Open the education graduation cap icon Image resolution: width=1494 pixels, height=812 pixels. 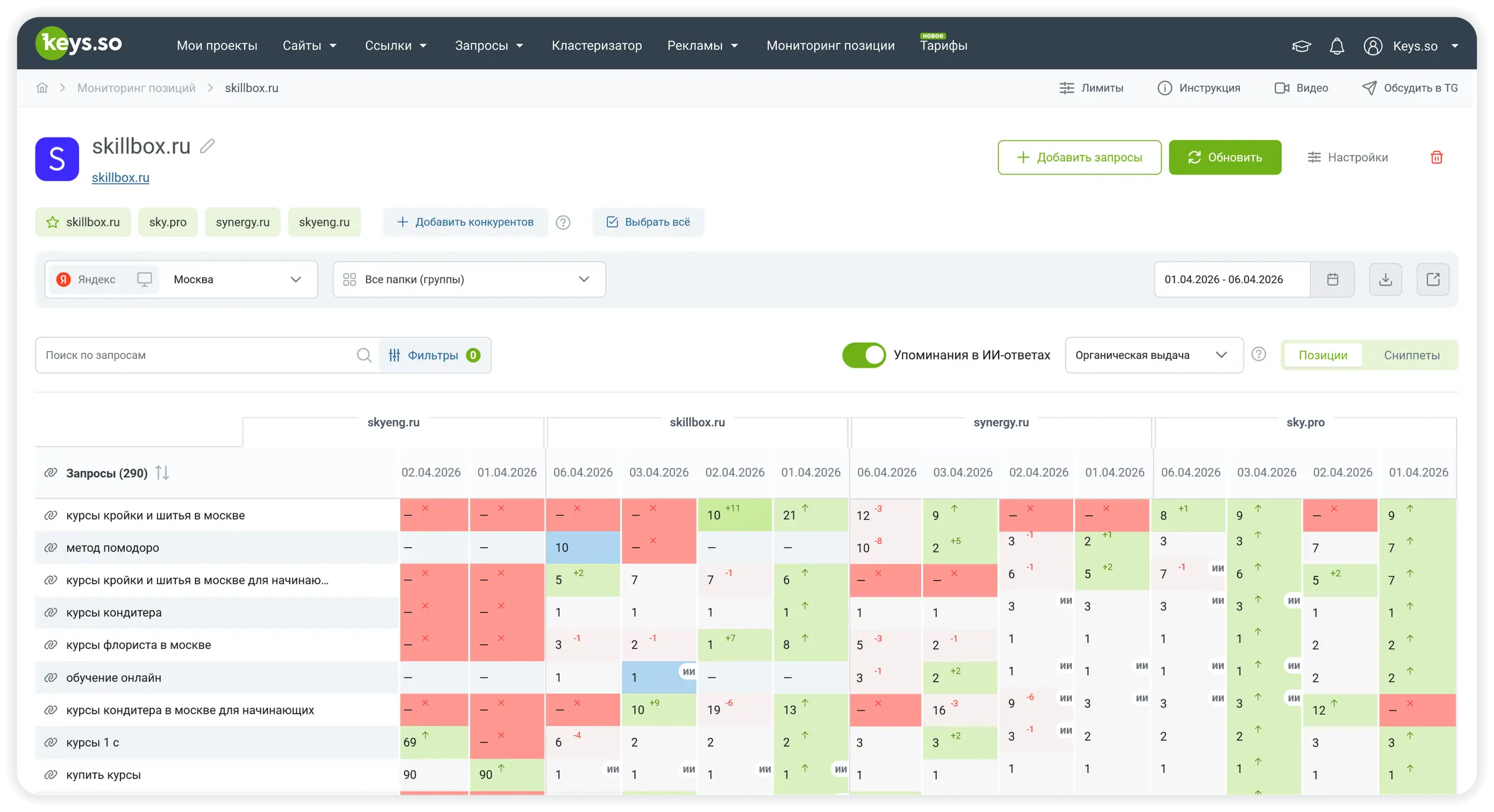click(x=1301, y=46)
